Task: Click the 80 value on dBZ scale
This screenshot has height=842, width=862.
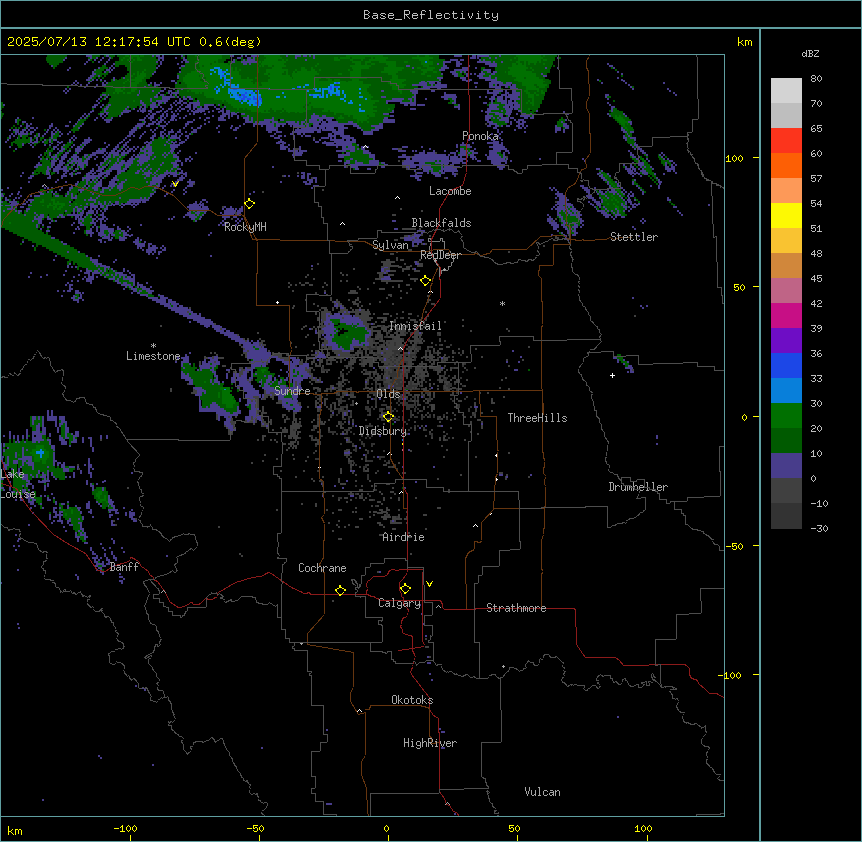Action: coord(816,79)
